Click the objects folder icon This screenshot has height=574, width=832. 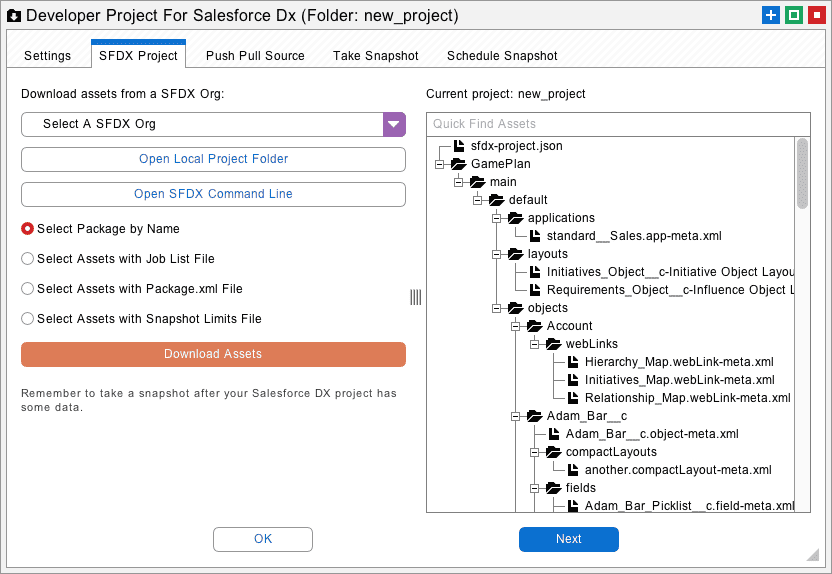(x=516, y=308)
